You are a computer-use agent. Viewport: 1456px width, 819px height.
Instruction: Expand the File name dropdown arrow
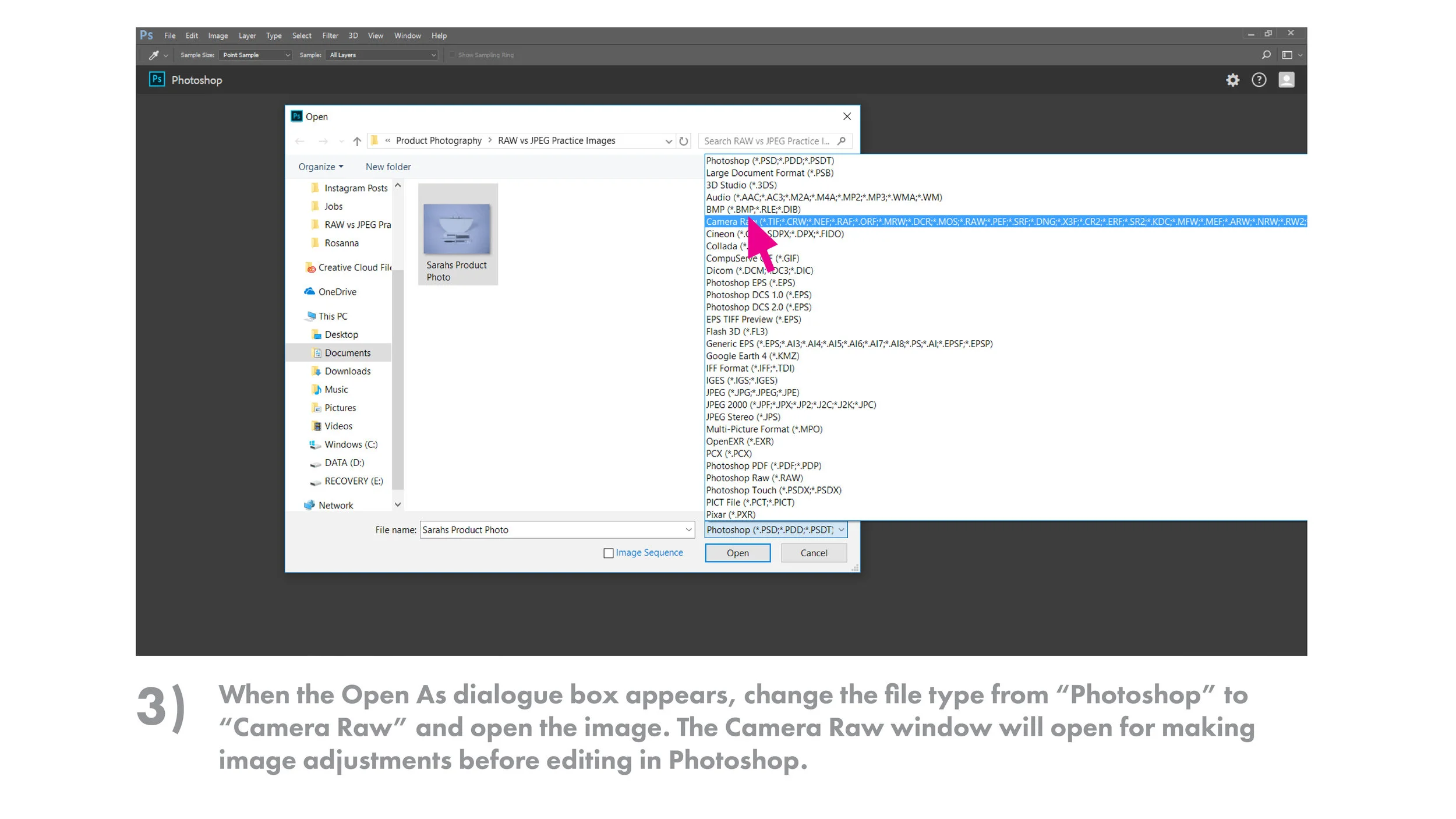click(688, 530)
